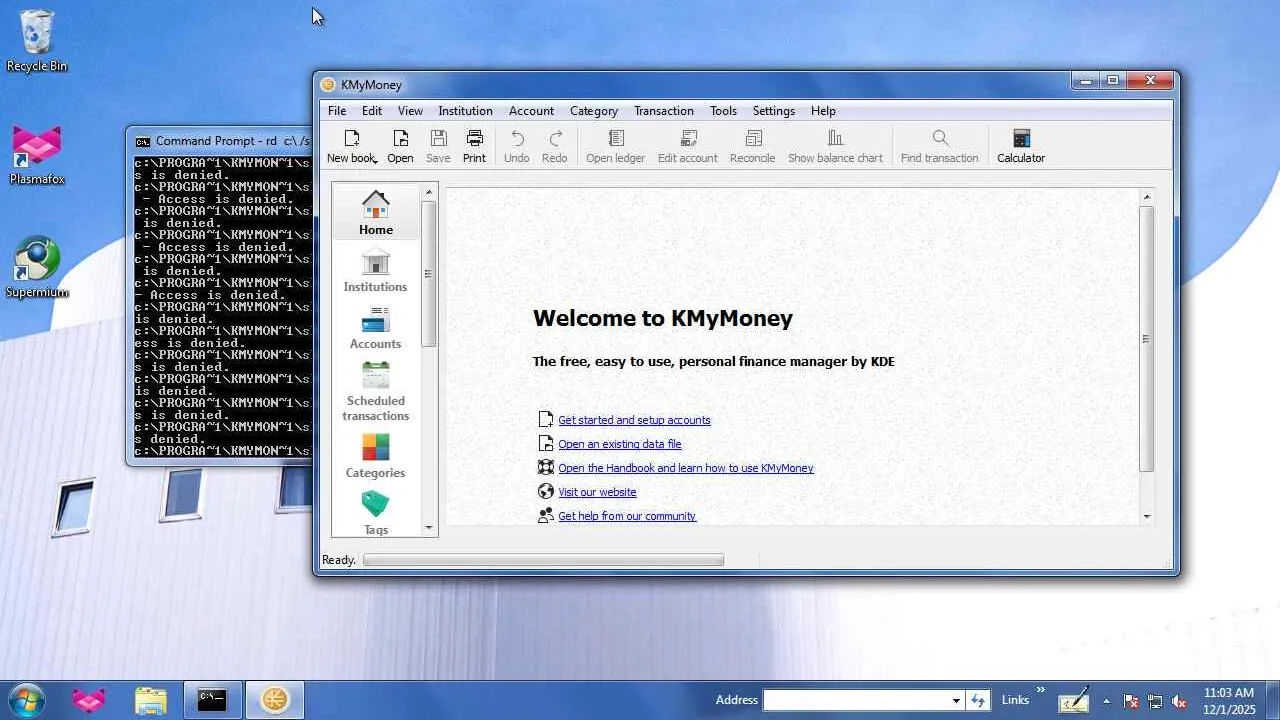Click 'Get started and setup accounts' link
This screenshot has width=1280, height=720.
[x=634, y=420]
